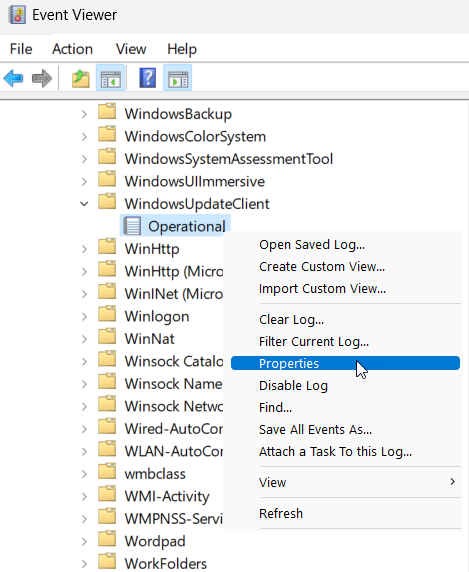Expand the WinNat tree node

pos(84,339)
